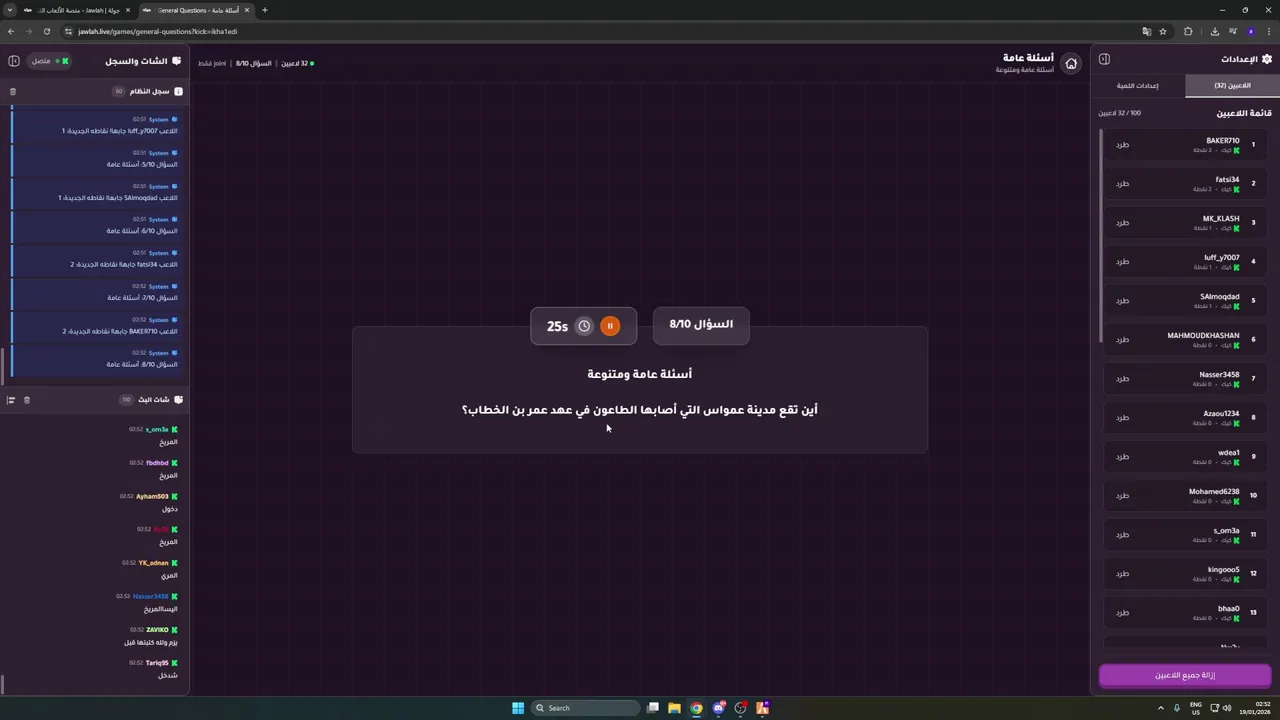Kick player Azaou1234
This screenshot has height=720, width=1280.
pos(1122,418)
